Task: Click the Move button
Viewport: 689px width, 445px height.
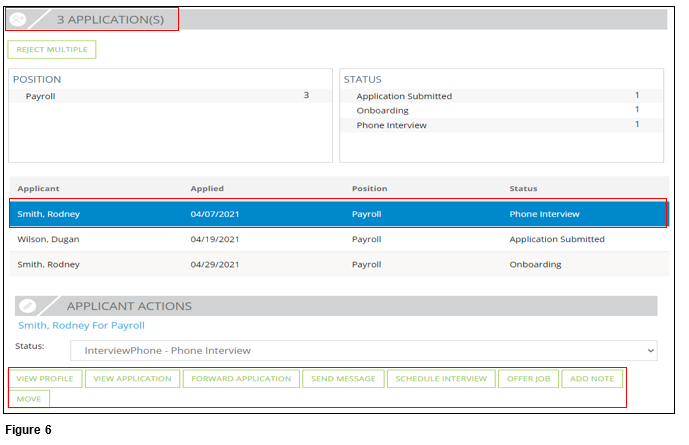Action: coord(29,398)
